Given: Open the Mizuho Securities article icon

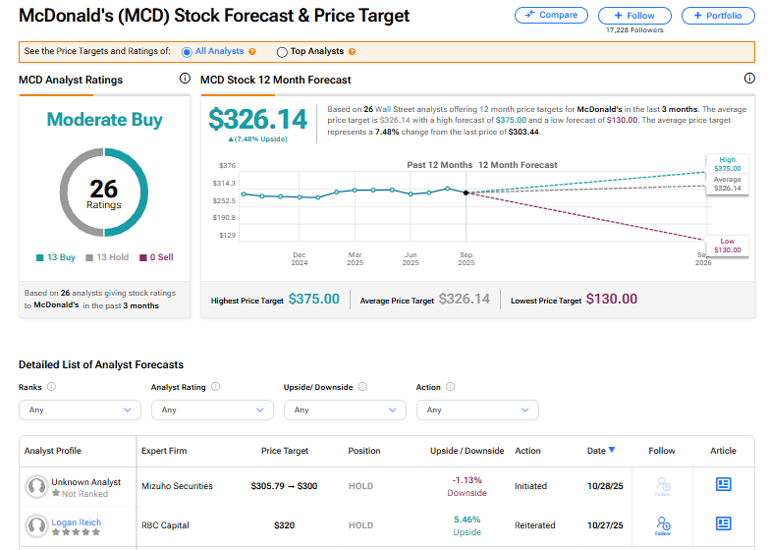Looking at the screenshot, I should coord(723,485).
